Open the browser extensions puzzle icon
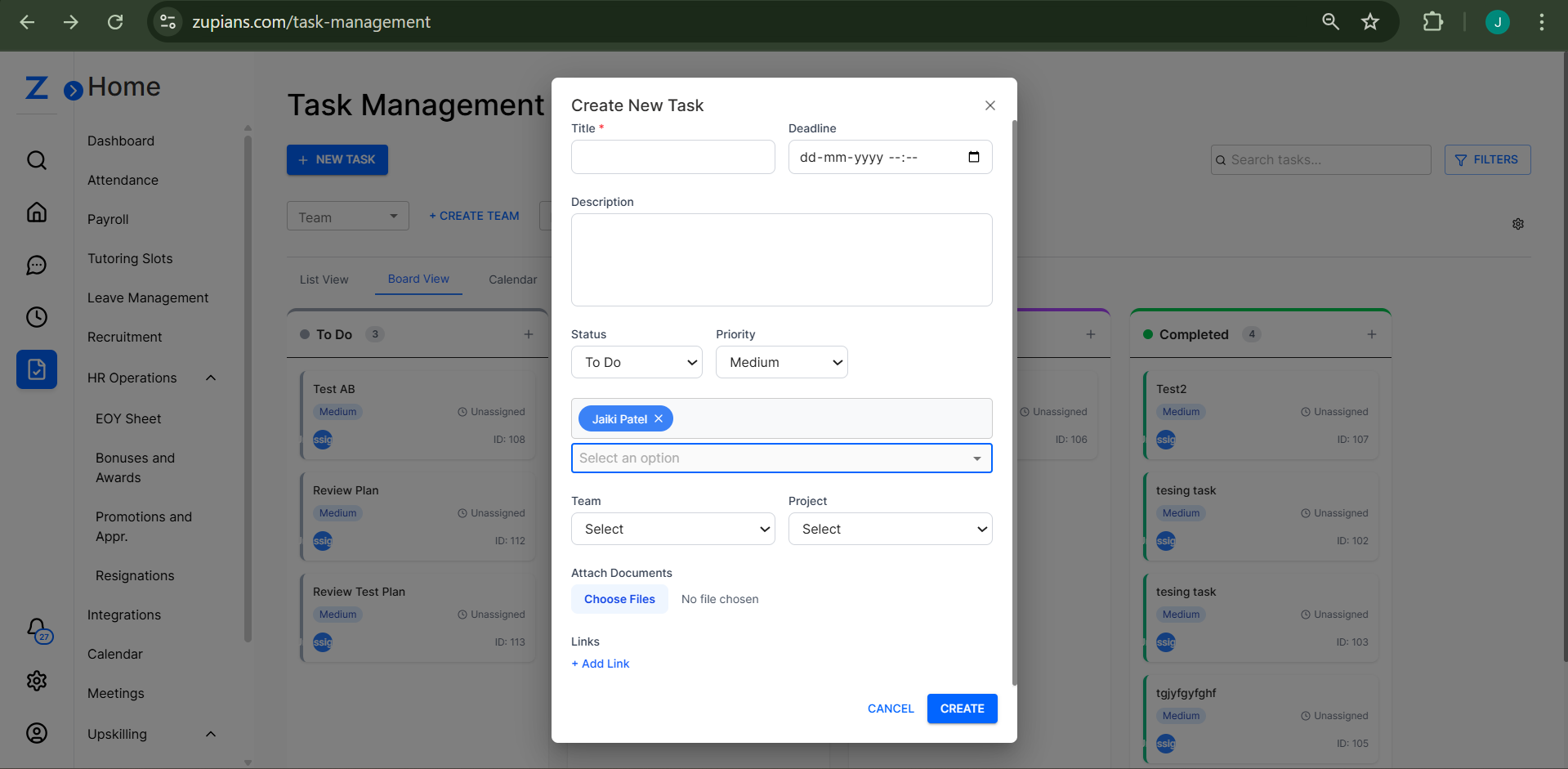 tap(1432, 22)
